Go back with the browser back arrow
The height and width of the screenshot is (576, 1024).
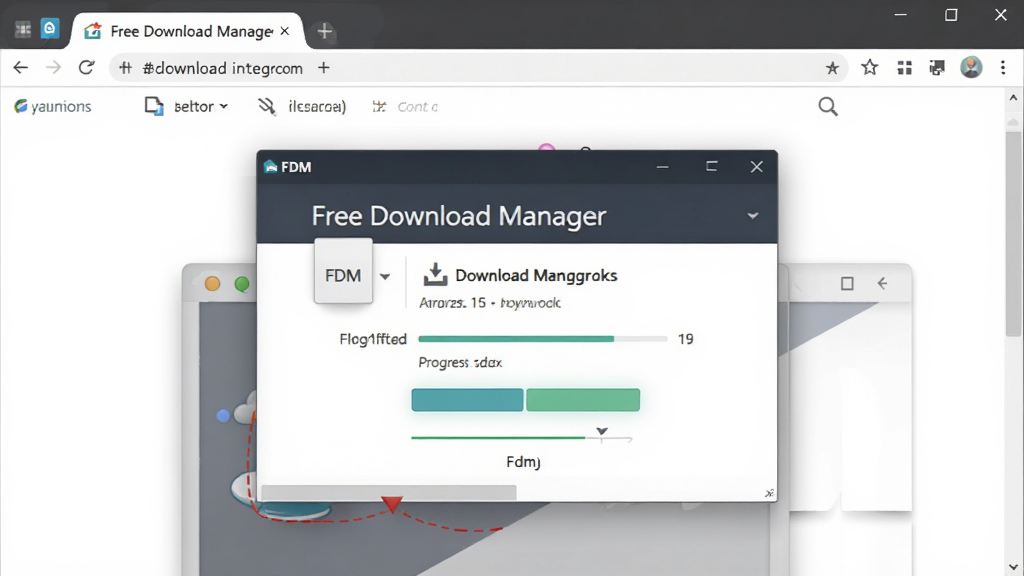21,67
